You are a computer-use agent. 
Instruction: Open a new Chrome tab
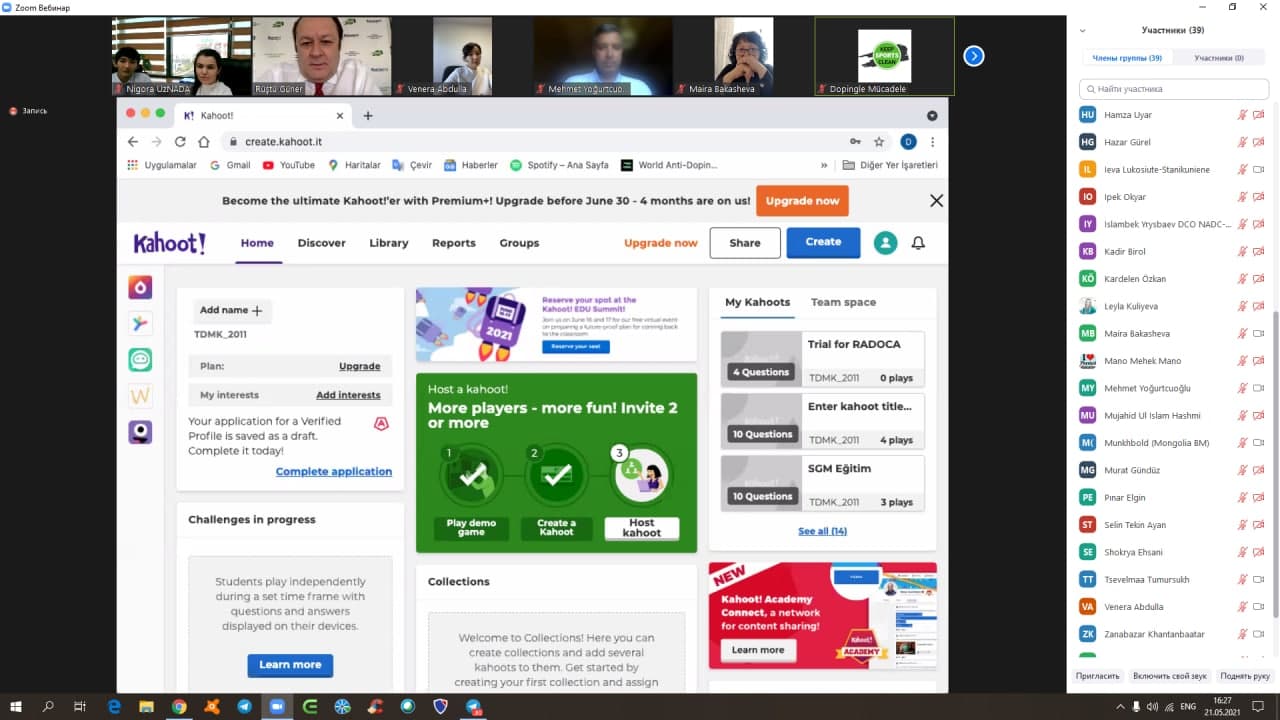[x=368, y=115]
